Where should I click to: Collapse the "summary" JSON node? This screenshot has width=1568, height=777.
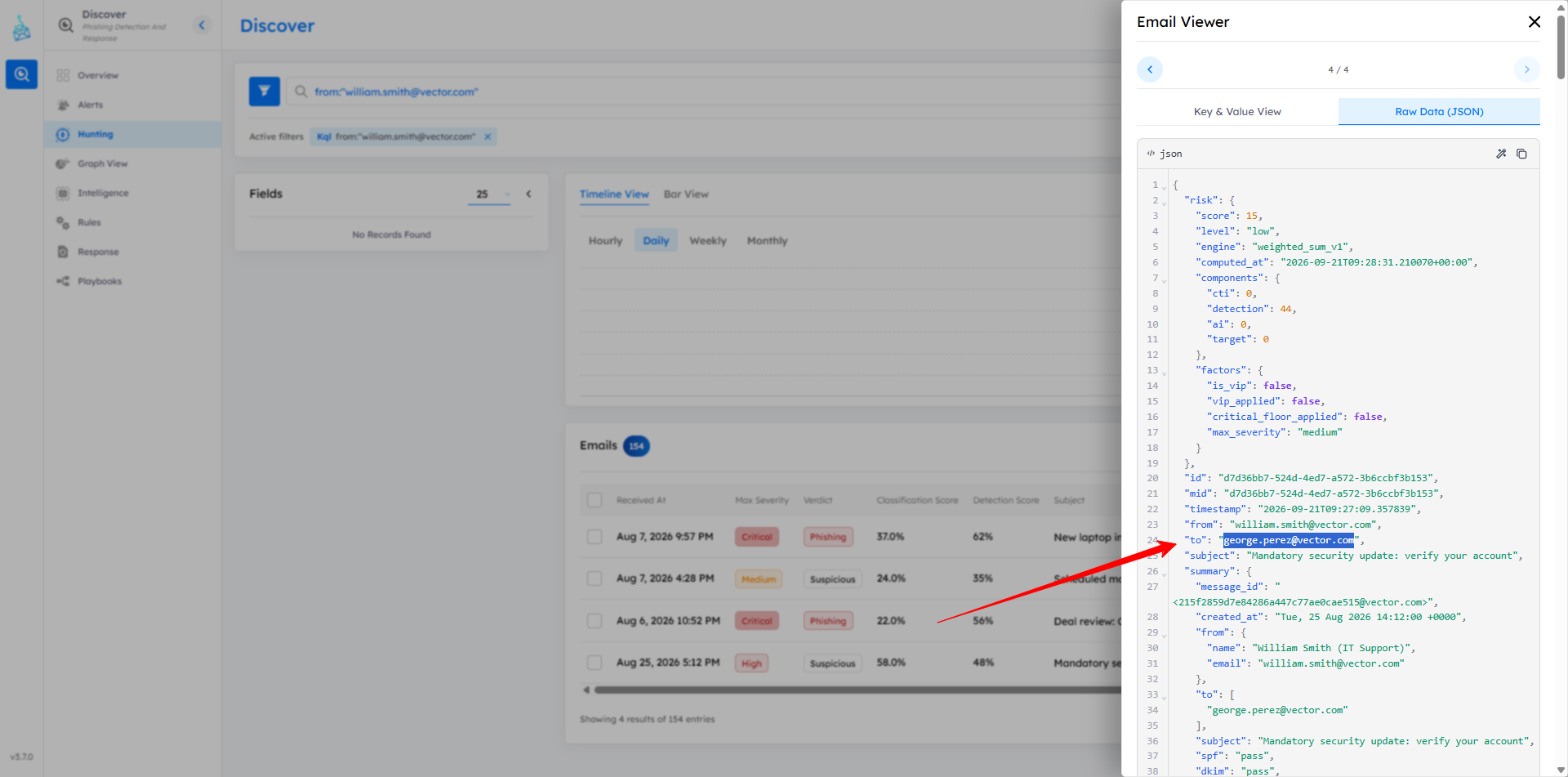pos(1165,574)
